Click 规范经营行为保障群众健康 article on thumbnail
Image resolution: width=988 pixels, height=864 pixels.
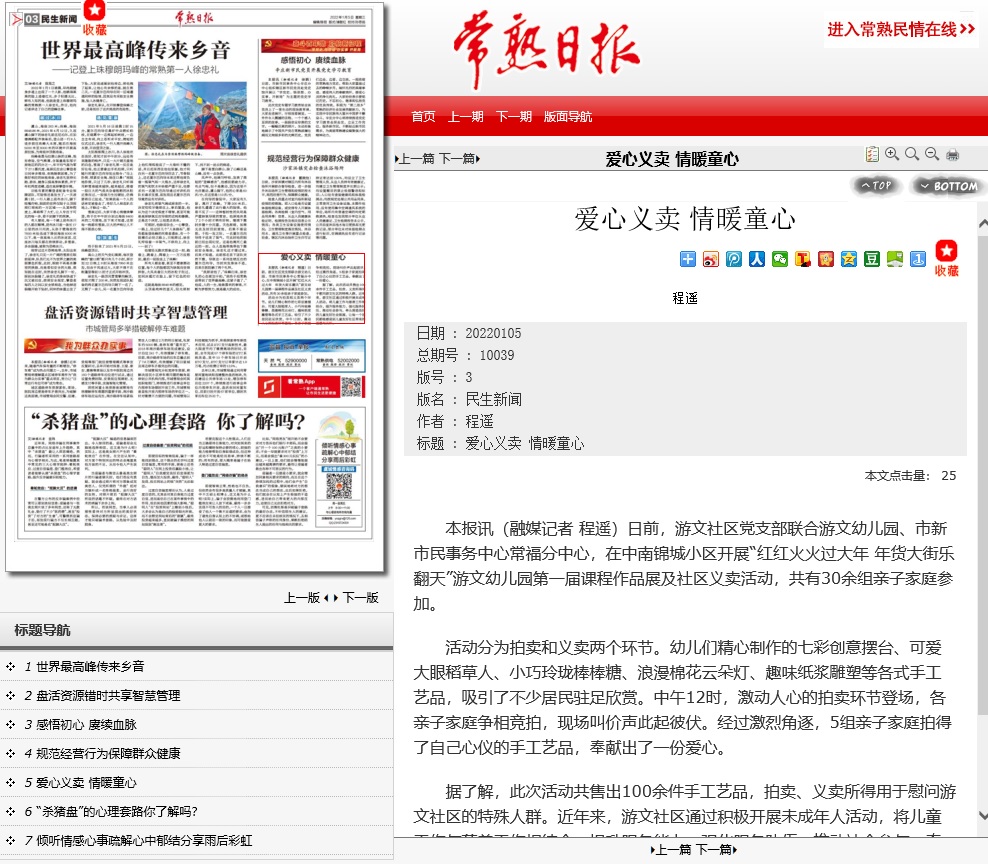pos(313,195)
